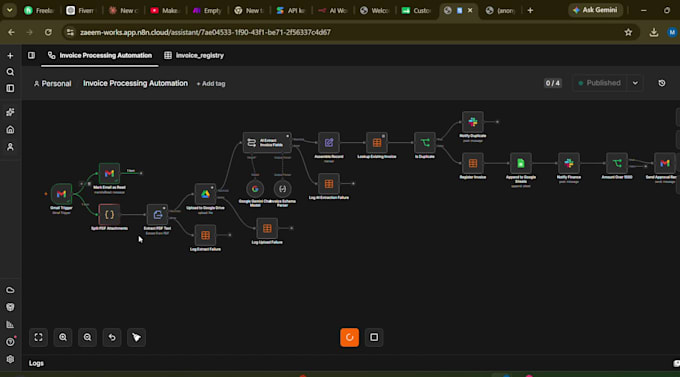The image size is (680, 377).
Task: Expand the Published dropdown arrow
Action: [635, 83]
